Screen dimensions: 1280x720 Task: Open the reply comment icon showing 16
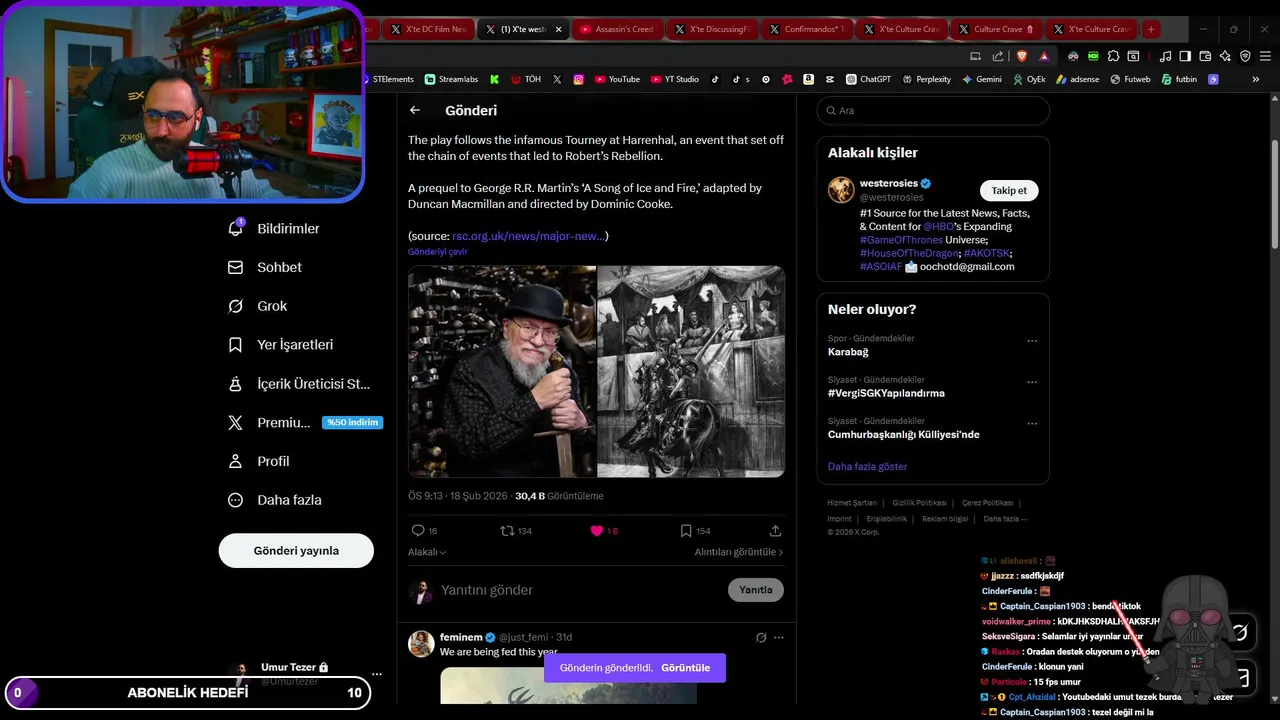(418, 531)
